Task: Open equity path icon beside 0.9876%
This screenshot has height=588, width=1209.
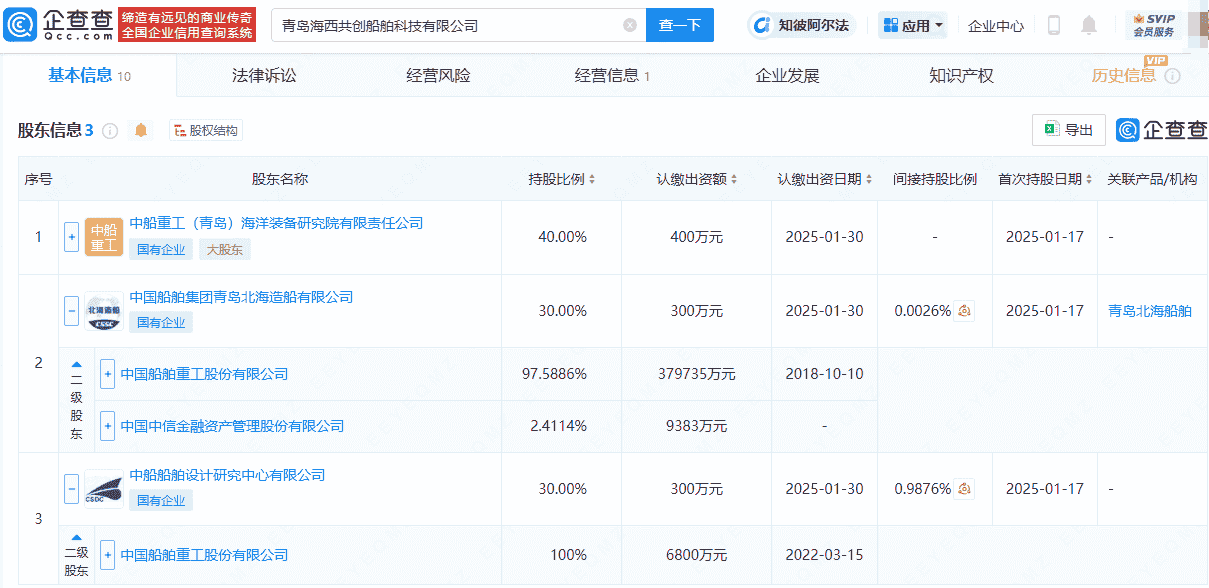Action: [x=964, y=489]
